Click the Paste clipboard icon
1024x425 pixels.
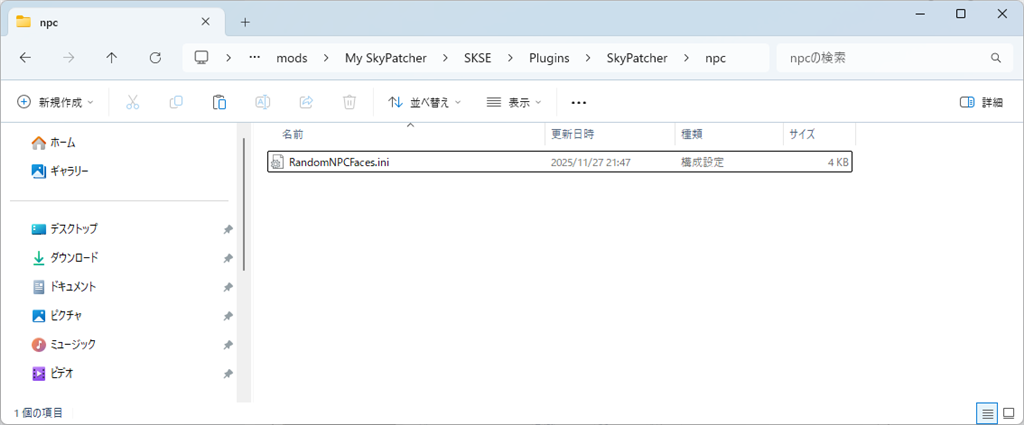219,102
